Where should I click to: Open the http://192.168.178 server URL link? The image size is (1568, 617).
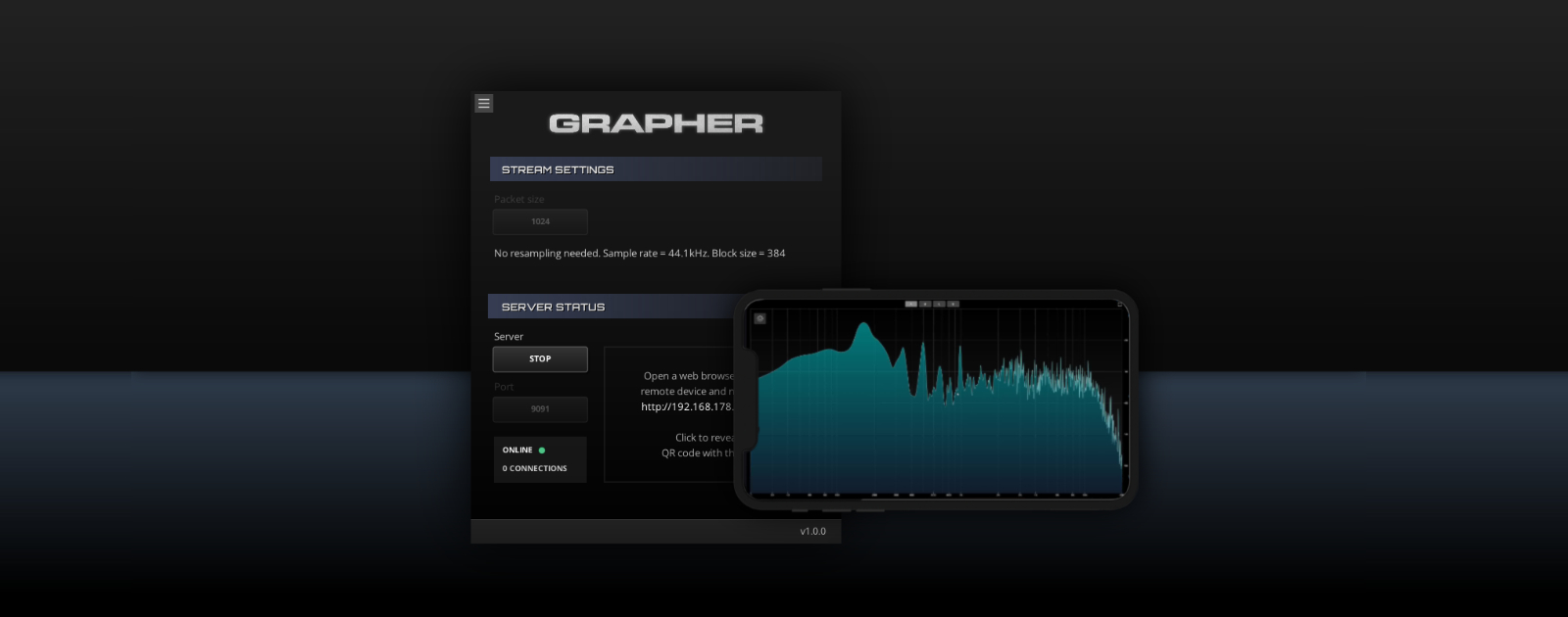click(687, 407)
